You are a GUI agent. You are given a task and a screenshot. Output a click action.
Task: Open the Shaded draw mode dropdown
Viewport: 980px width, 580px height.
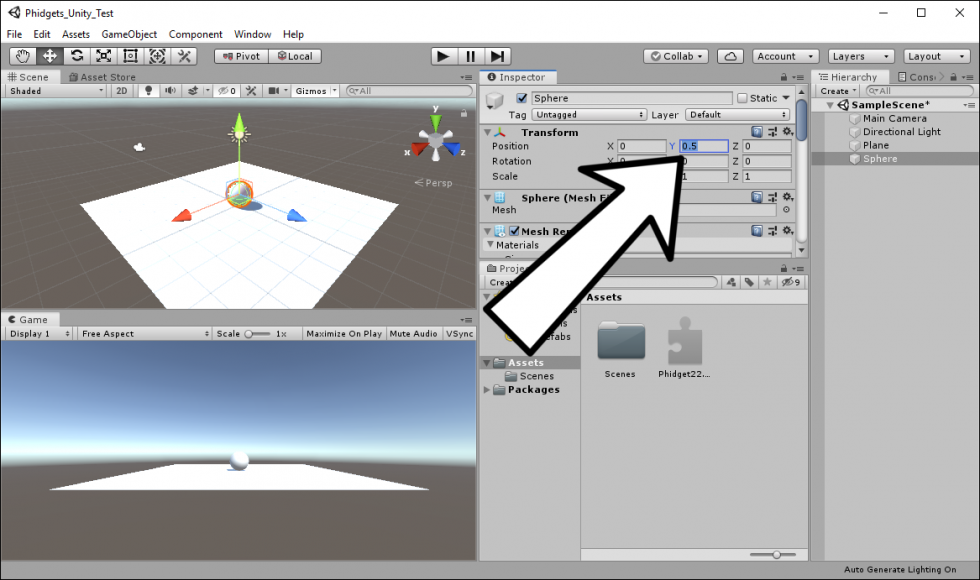[x=55, y=91]
